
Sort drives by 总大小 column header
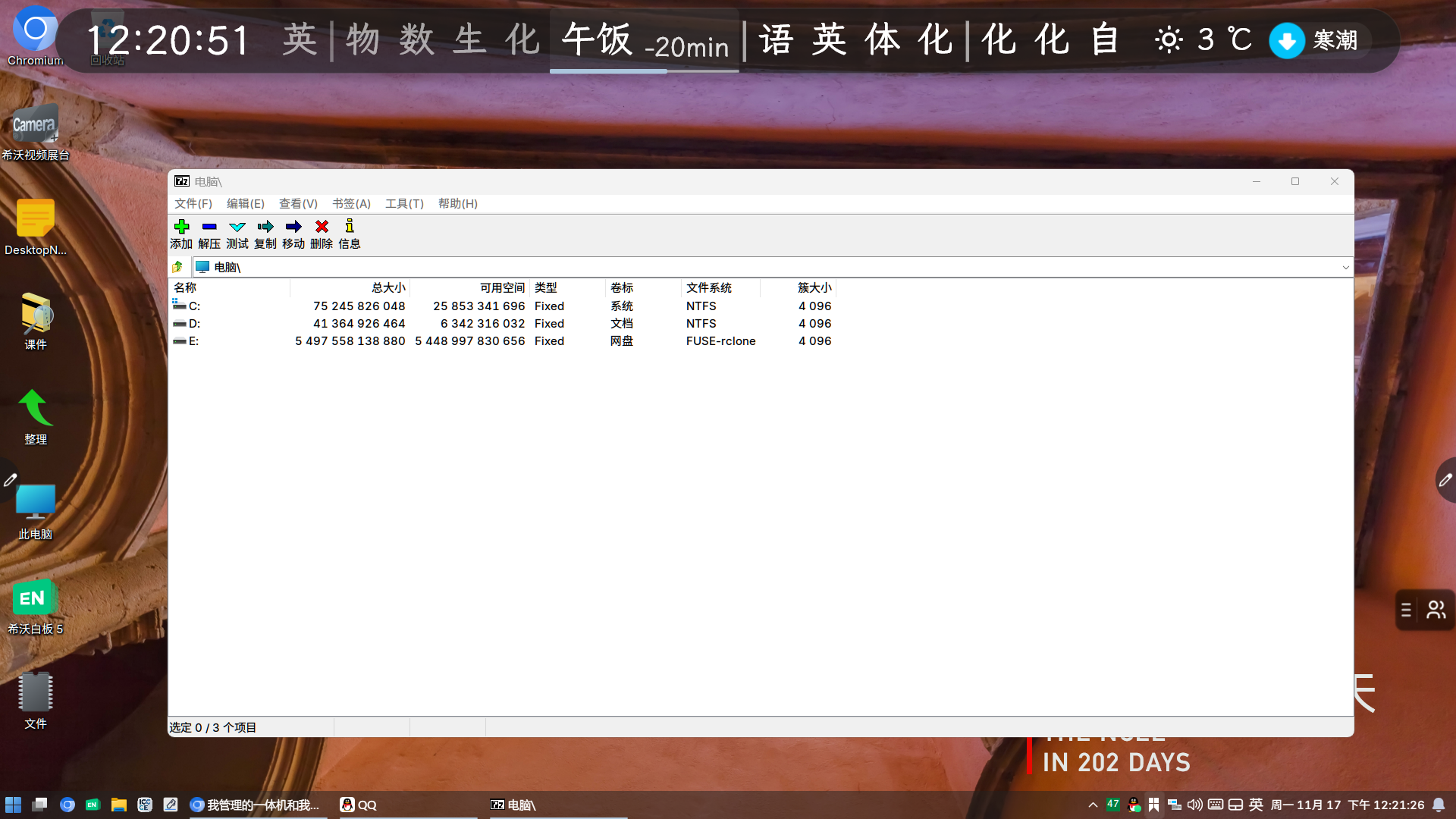pos(388,287)
